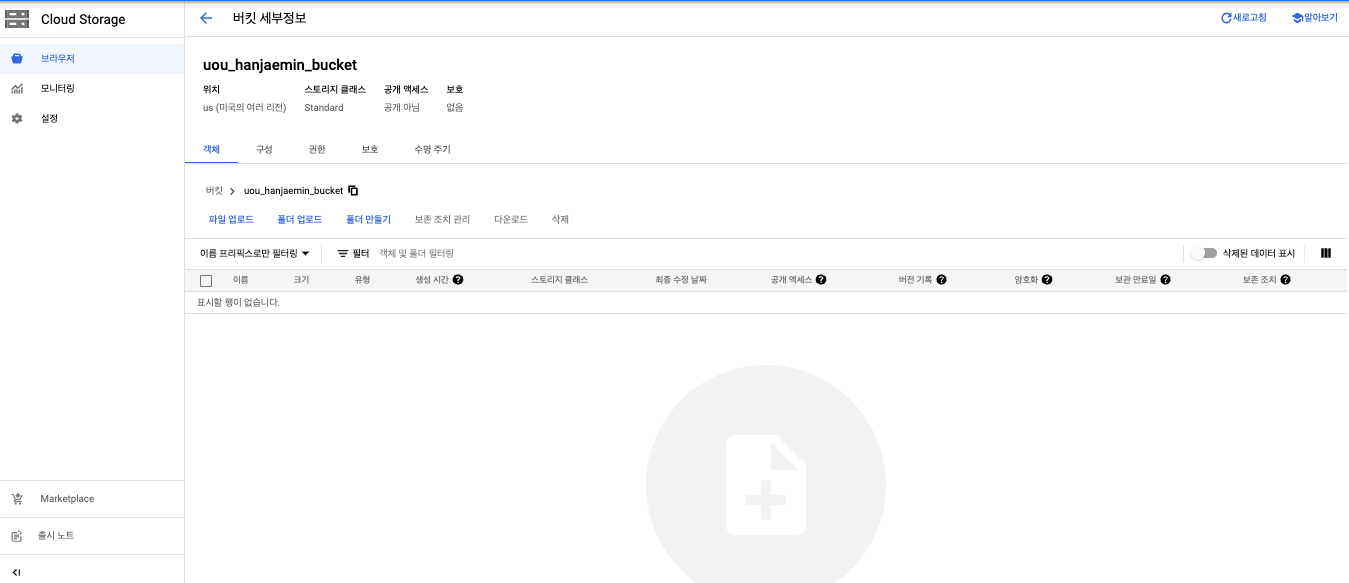This screenshot has width=1349, height=583.
Task: Click the 삭제 button
Action: pos(560,219)
